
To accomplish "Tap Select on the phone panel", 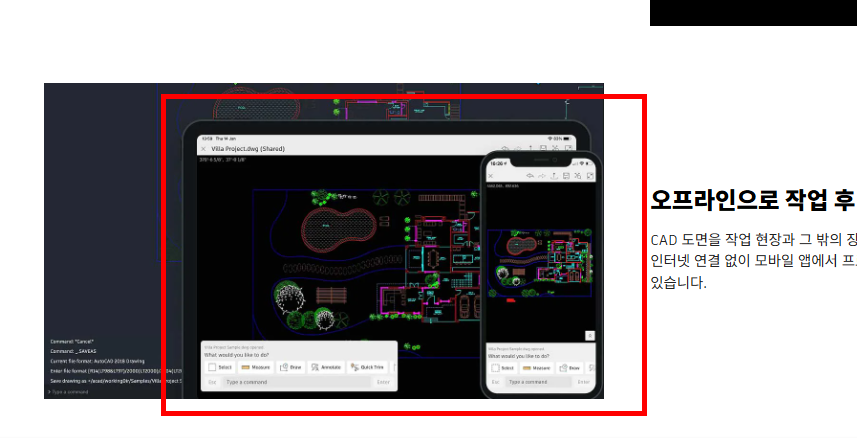I will (502, 368).
